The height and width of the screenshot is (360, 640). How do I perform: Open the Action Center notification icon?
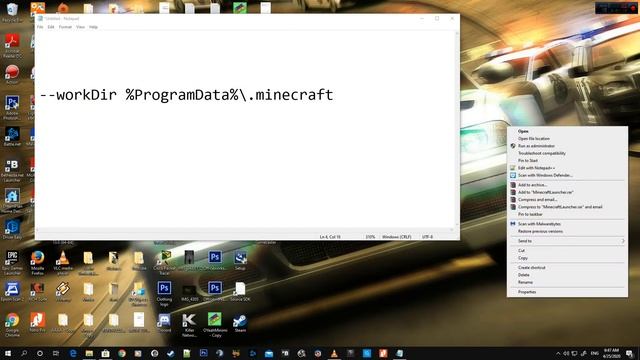630,353
